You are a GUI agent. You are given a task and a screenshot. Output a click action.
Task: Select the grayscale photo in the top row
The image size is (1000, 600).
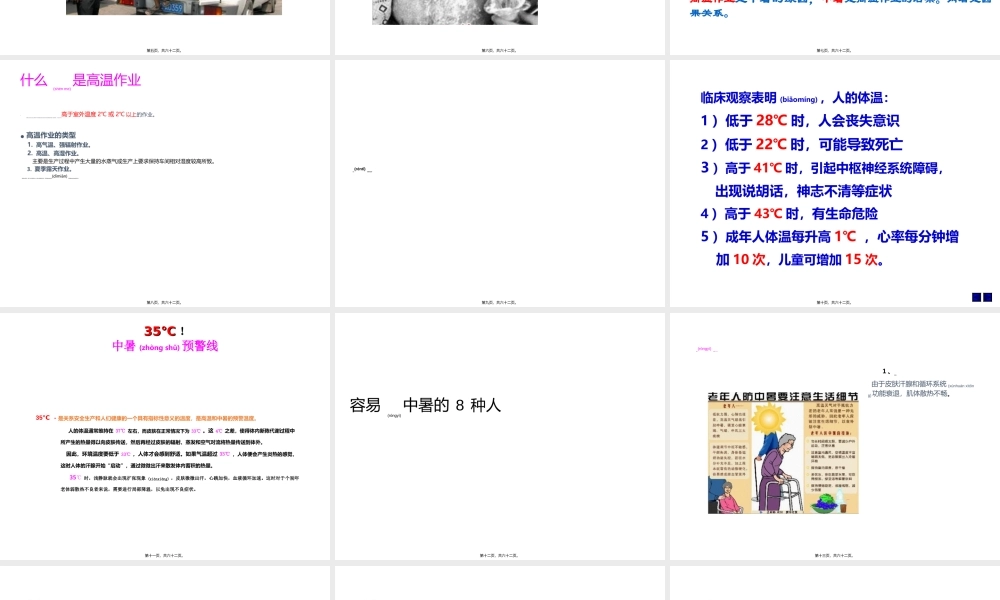455,11
